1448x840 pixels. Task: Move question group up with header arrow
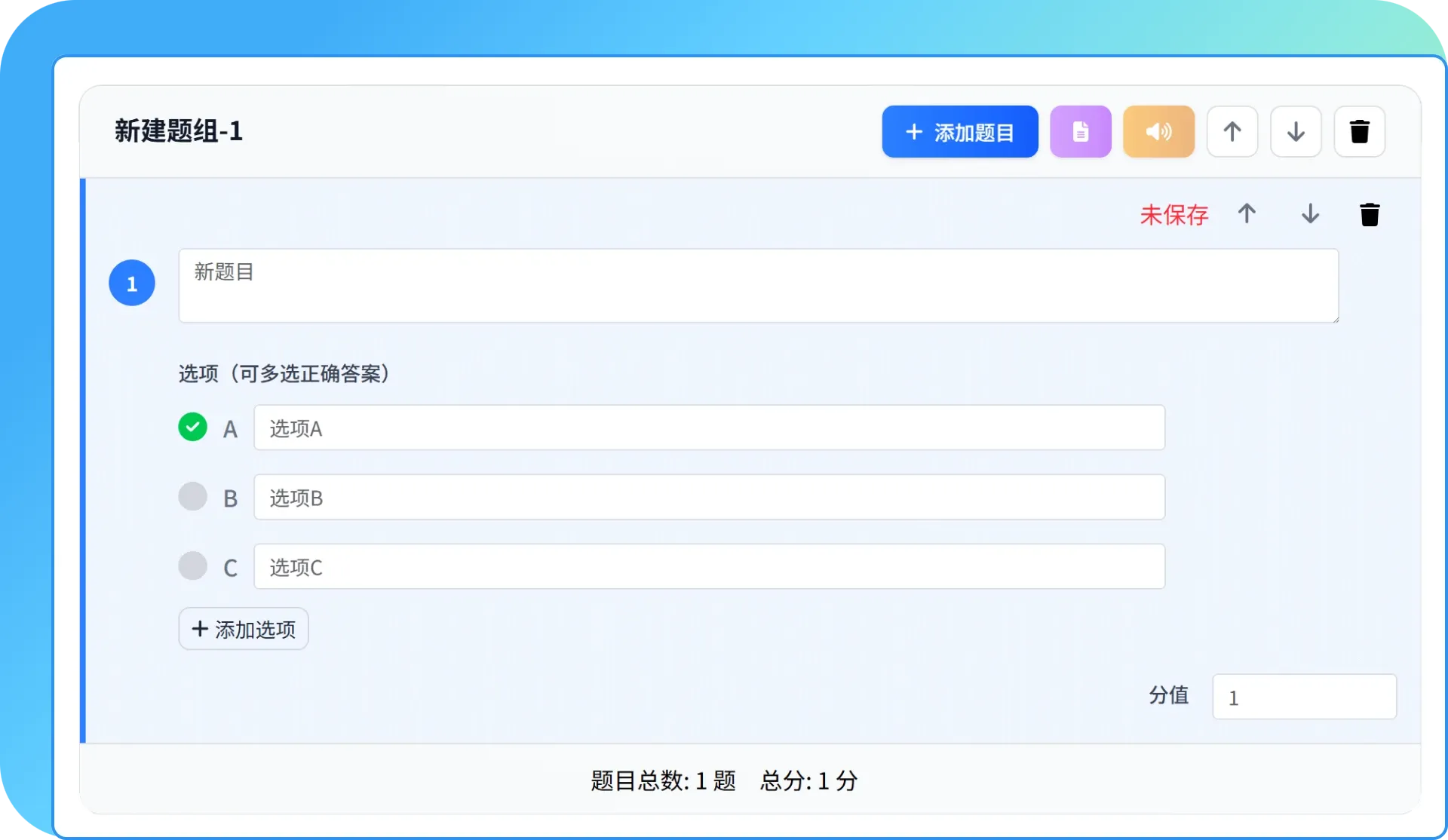[1232, 132]
